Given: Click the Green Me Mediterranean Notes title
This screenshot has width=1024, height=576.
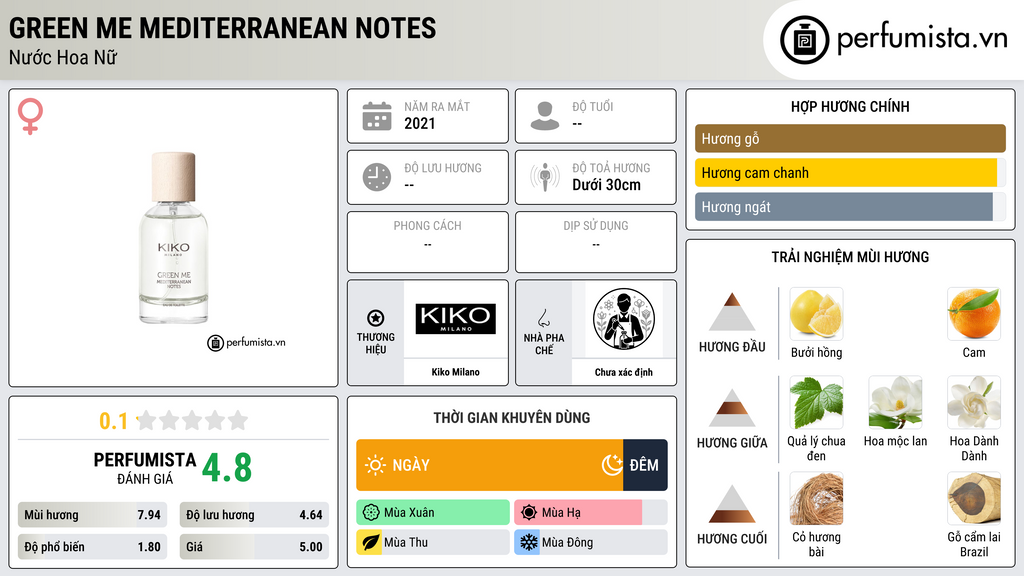Looking at the screenshot, I should pyautogui.click(x=223, y=28).
